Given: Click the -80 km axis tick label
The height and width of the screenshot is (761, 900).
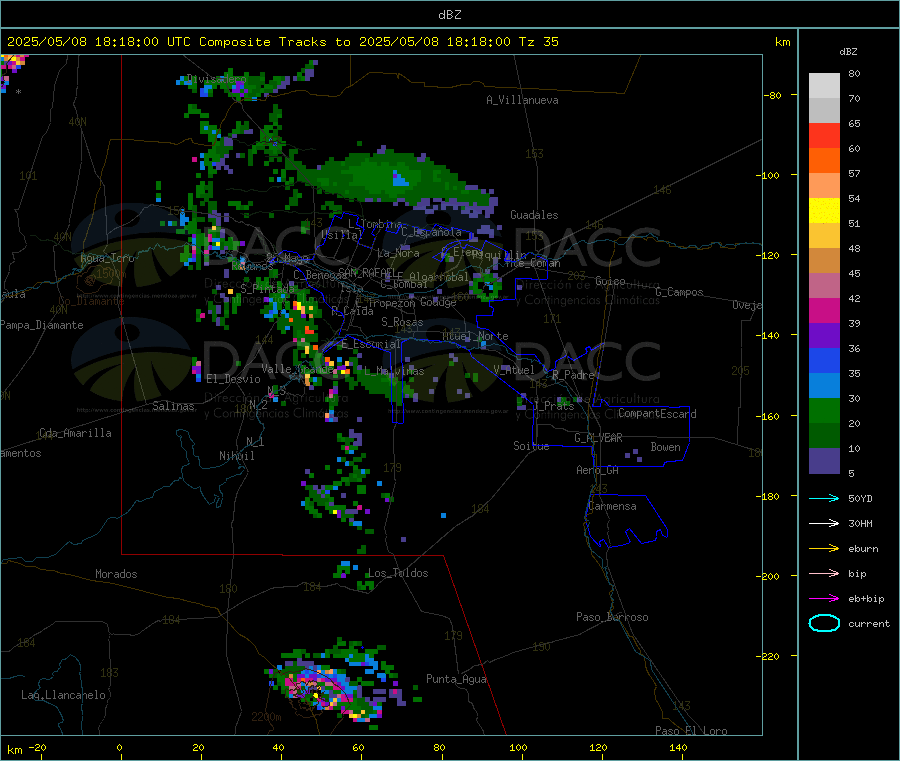Looking at the screenshot, I should pos(773,95).
